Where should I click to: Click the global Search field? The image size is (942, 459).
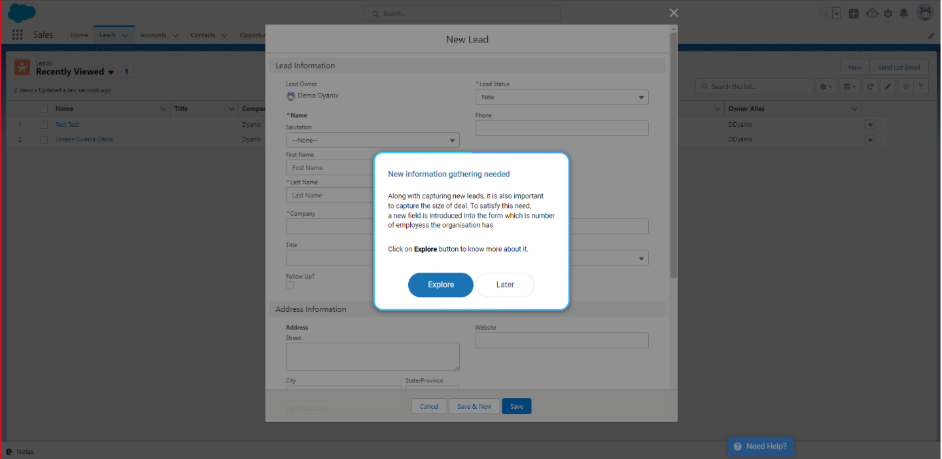[463, 13]
